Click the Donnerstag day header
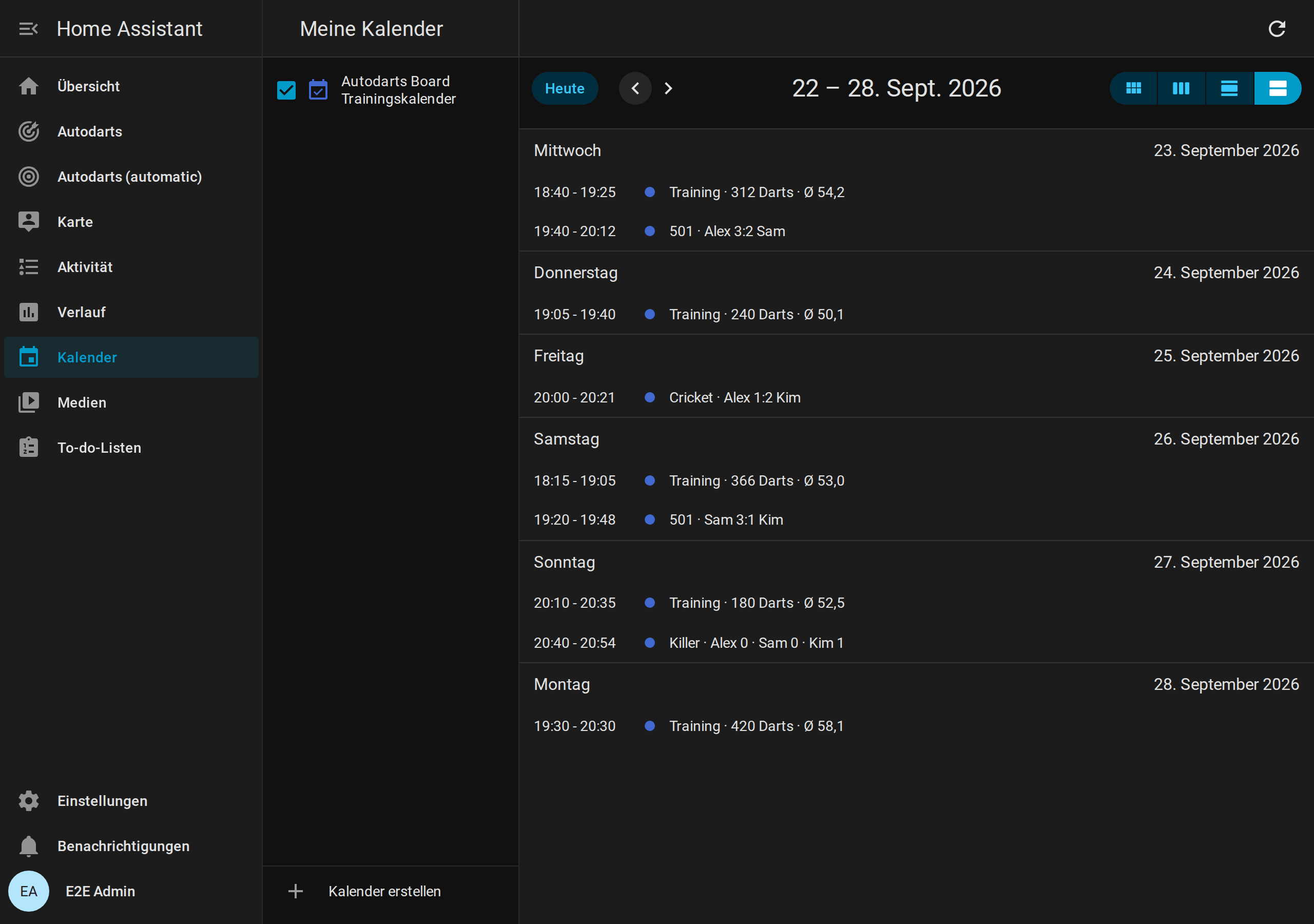This screenshot has height=924, width=1314. click(x=575, y=273)
